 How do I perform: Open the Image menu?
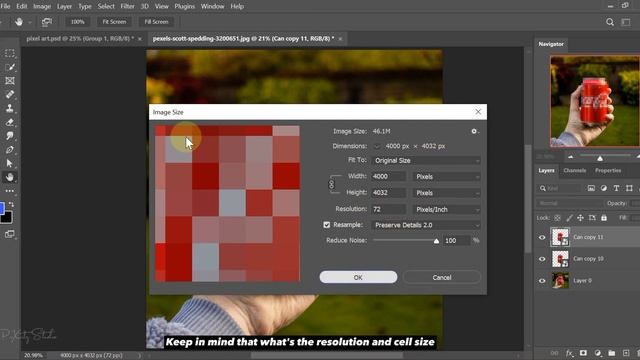point(42,7)
